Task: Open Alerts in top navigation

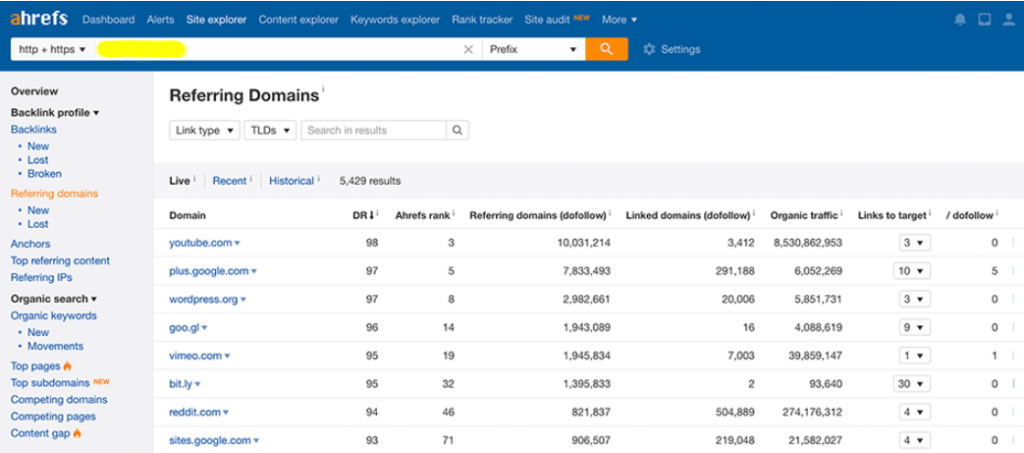Action: click(161, 20)
